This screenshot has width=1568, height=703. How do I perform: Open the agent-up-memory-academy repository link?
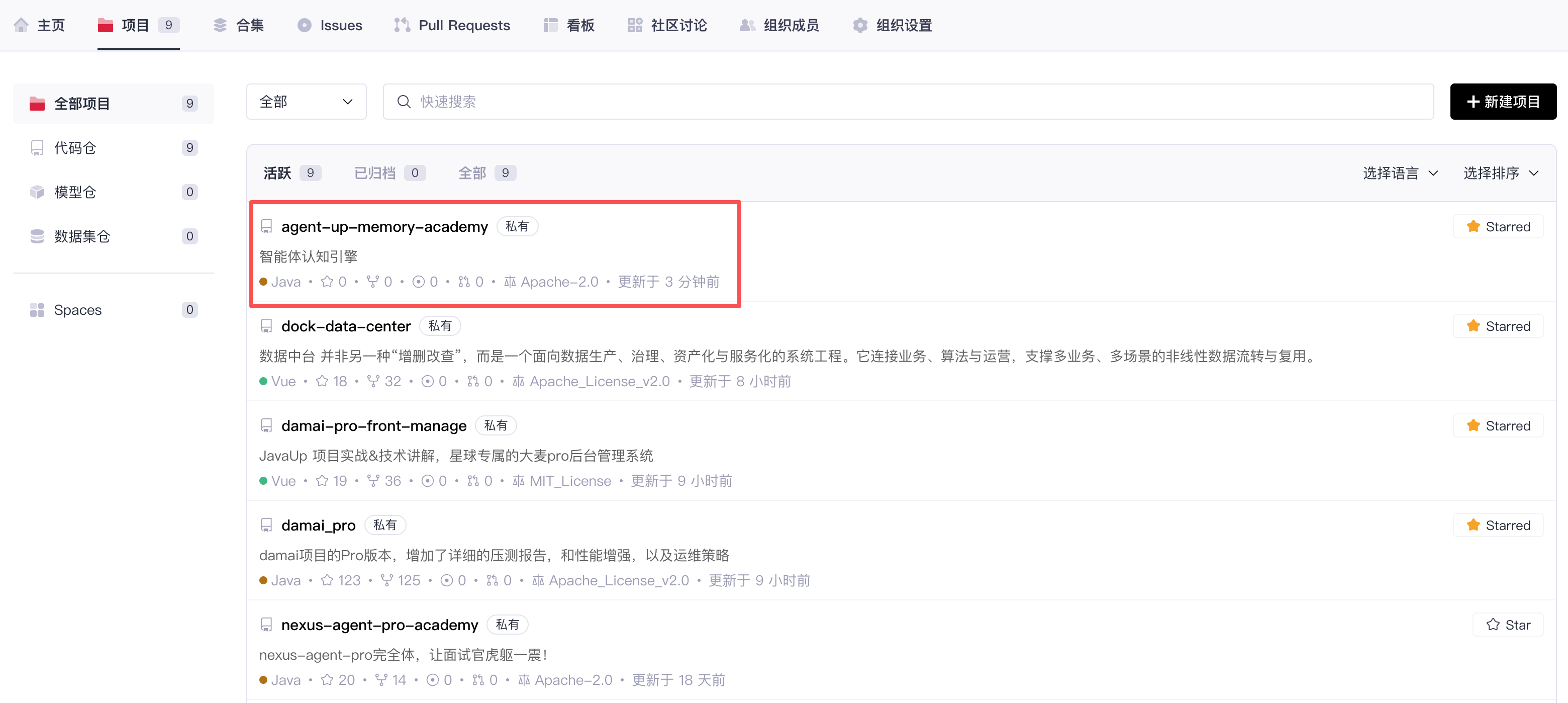click(x=384, y=227)
